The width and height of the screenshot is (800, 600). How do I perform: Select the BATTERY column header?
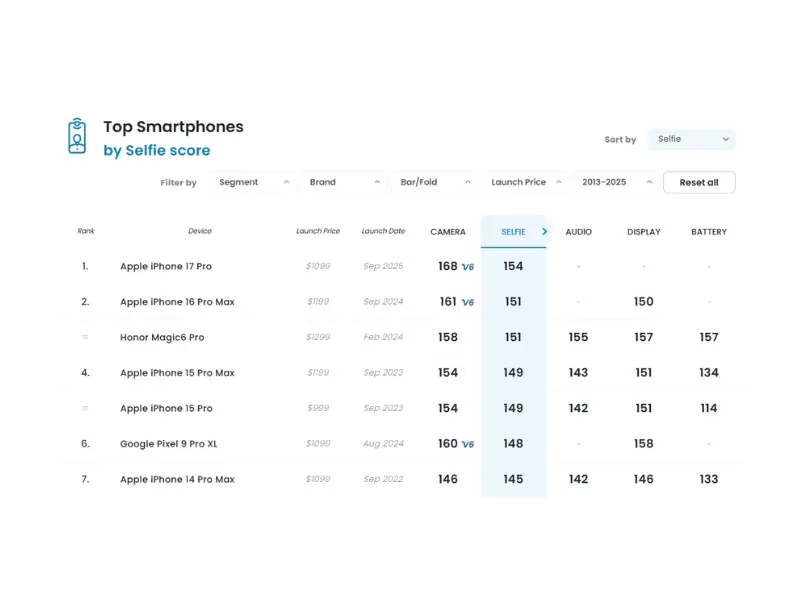(709, 232)
